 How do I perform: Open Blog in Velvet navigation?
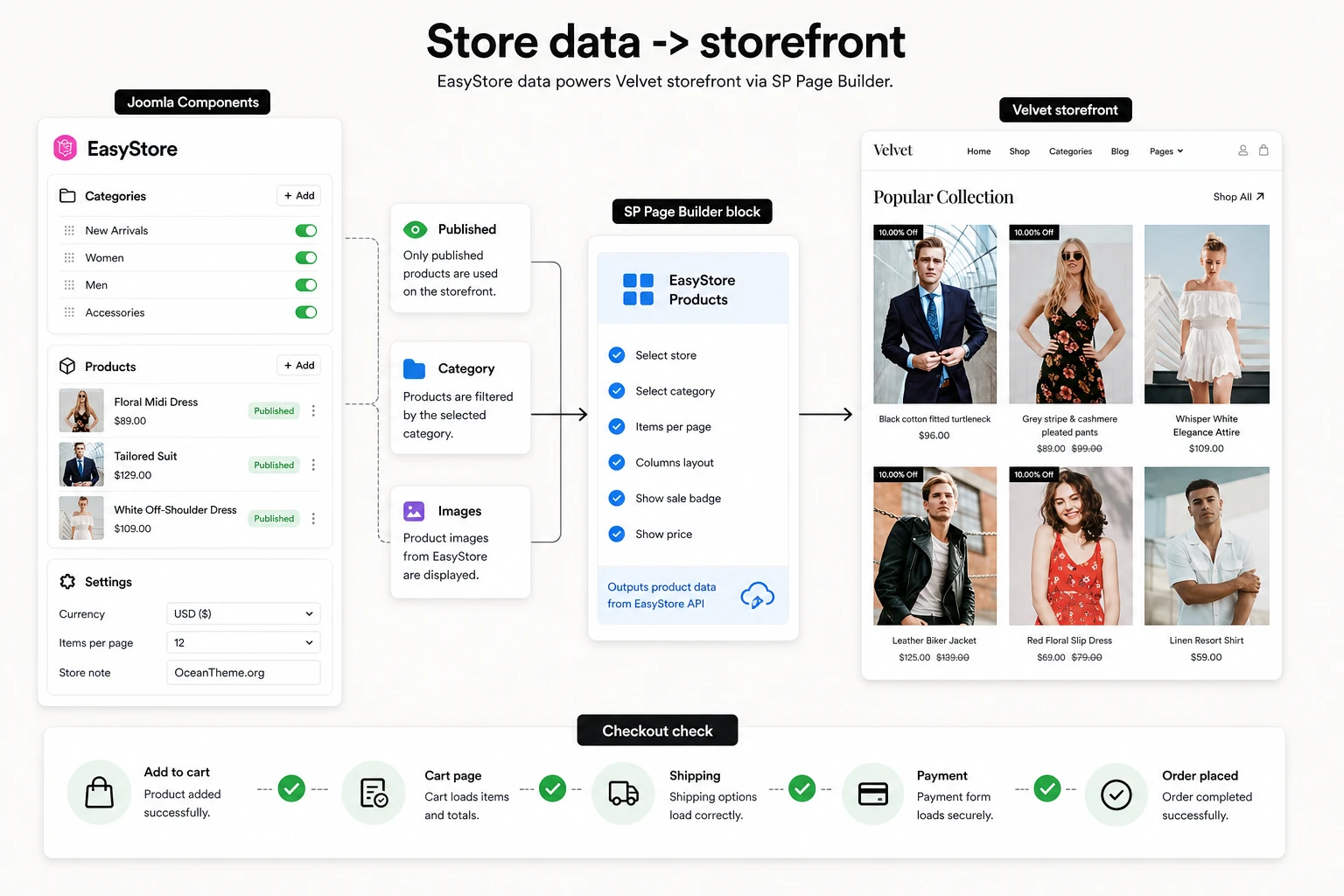1120,151
